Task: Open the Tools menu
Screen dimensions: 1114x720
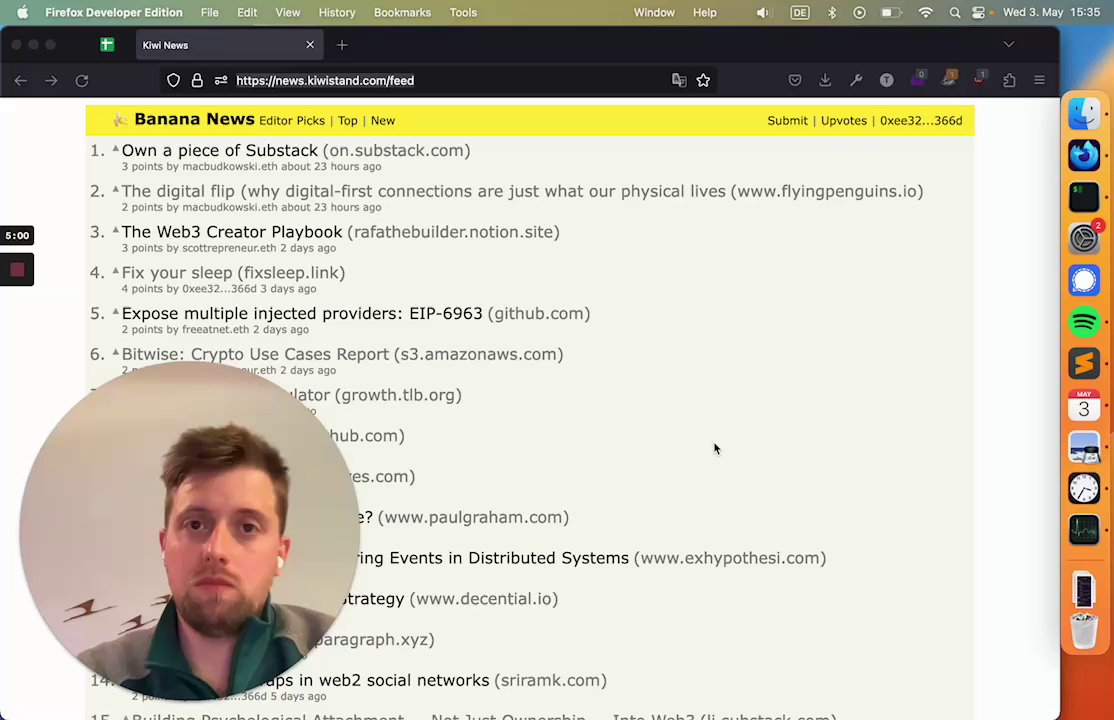Action: [x=463, y=13]
